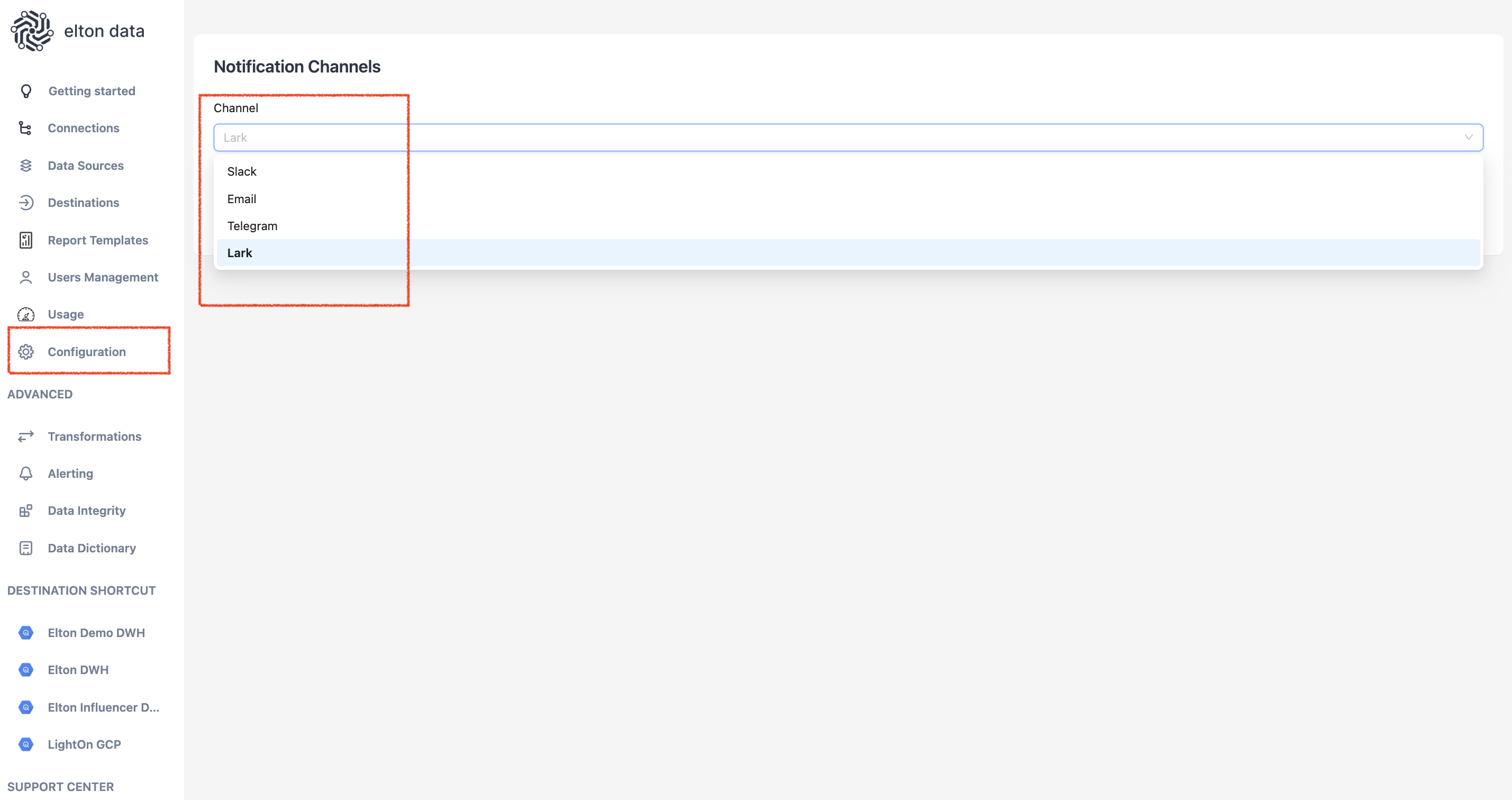This screenshot has width=1512, height=800.
Task: Click the ADVANCED section label
Action: [40, 394]
